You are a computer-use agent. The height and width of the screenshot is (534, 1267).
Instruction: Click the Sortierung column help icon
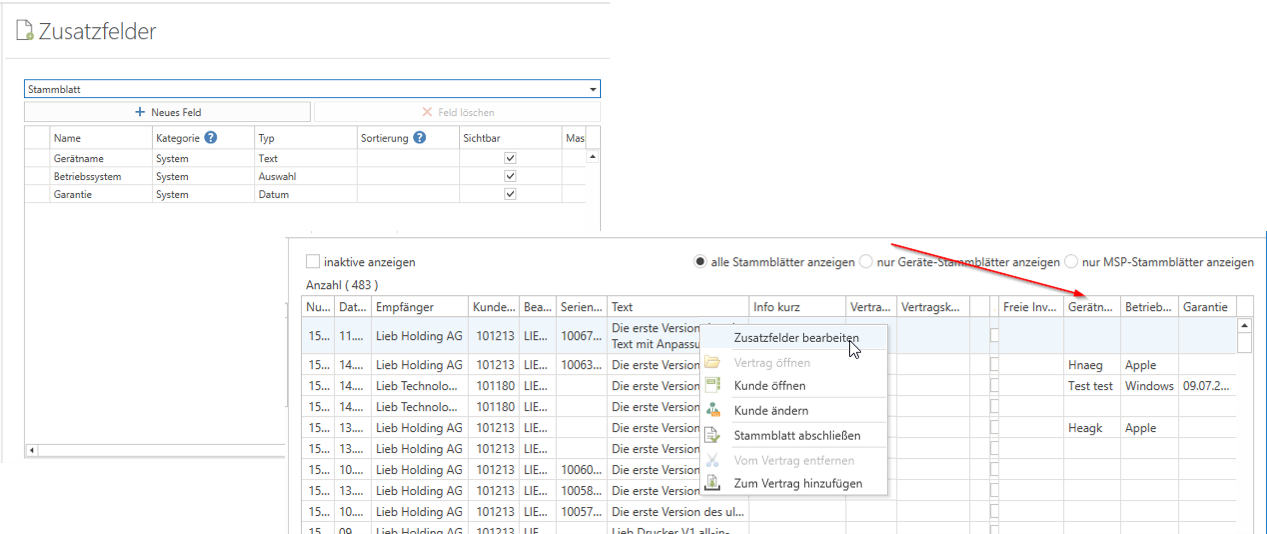point(420,138)
